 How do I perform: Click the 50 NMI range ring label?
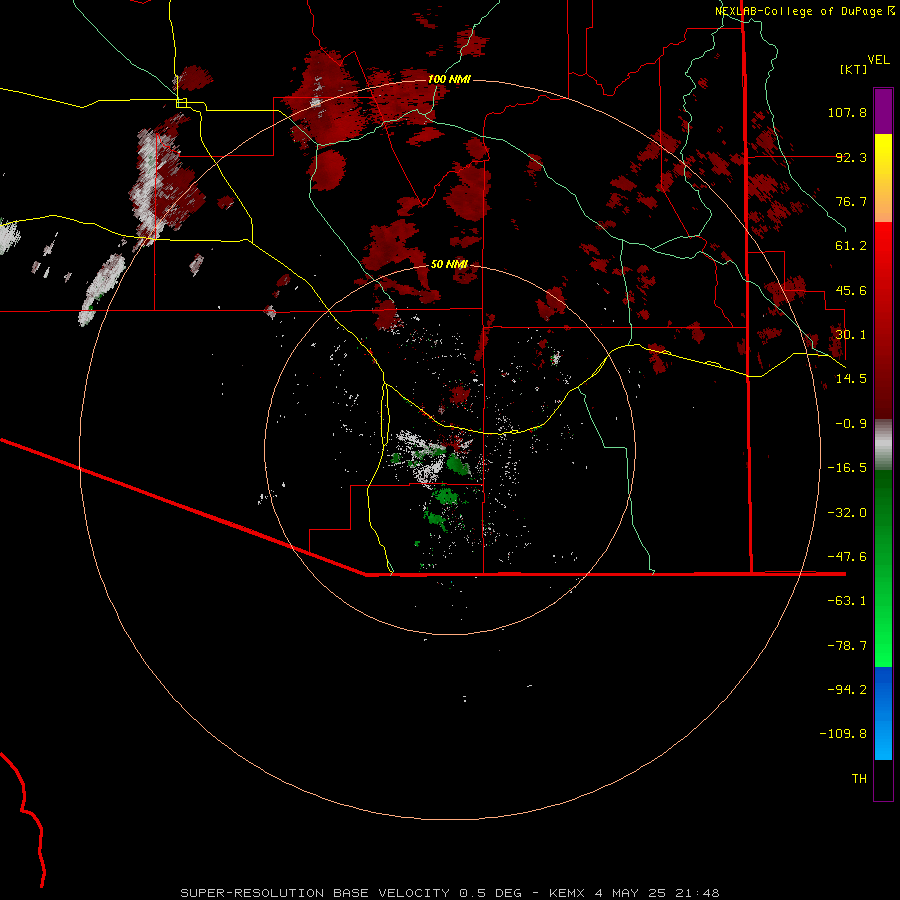point(449,264)
